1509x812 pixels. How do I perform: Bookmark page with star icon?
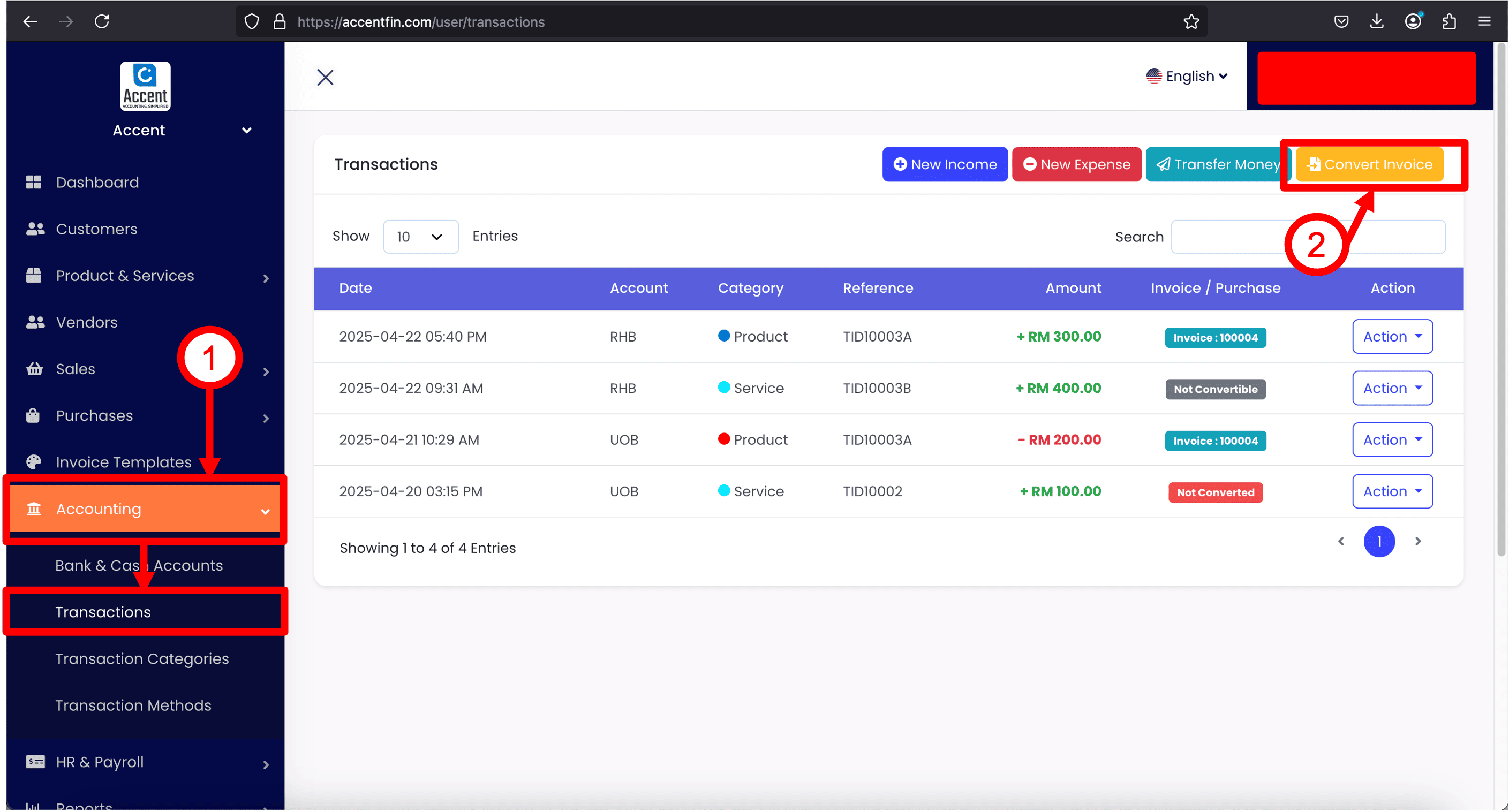1191,22
